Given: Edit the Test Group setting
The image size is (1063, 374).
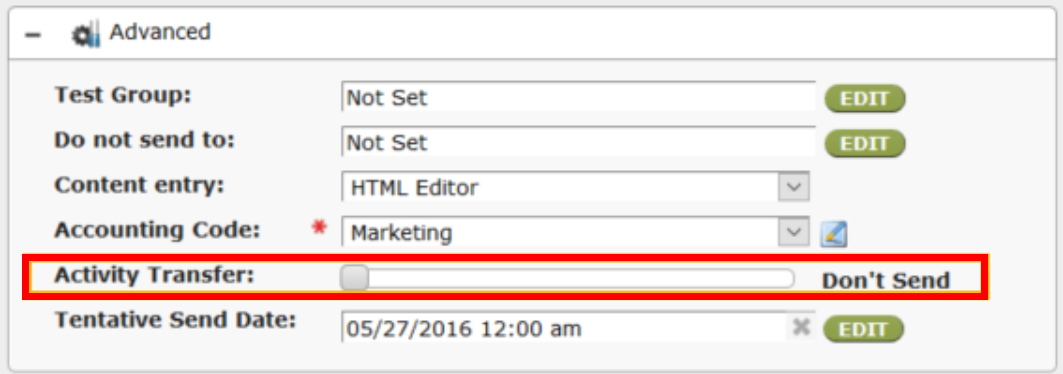Looking at the screenshot, I should tap(865, 98).
